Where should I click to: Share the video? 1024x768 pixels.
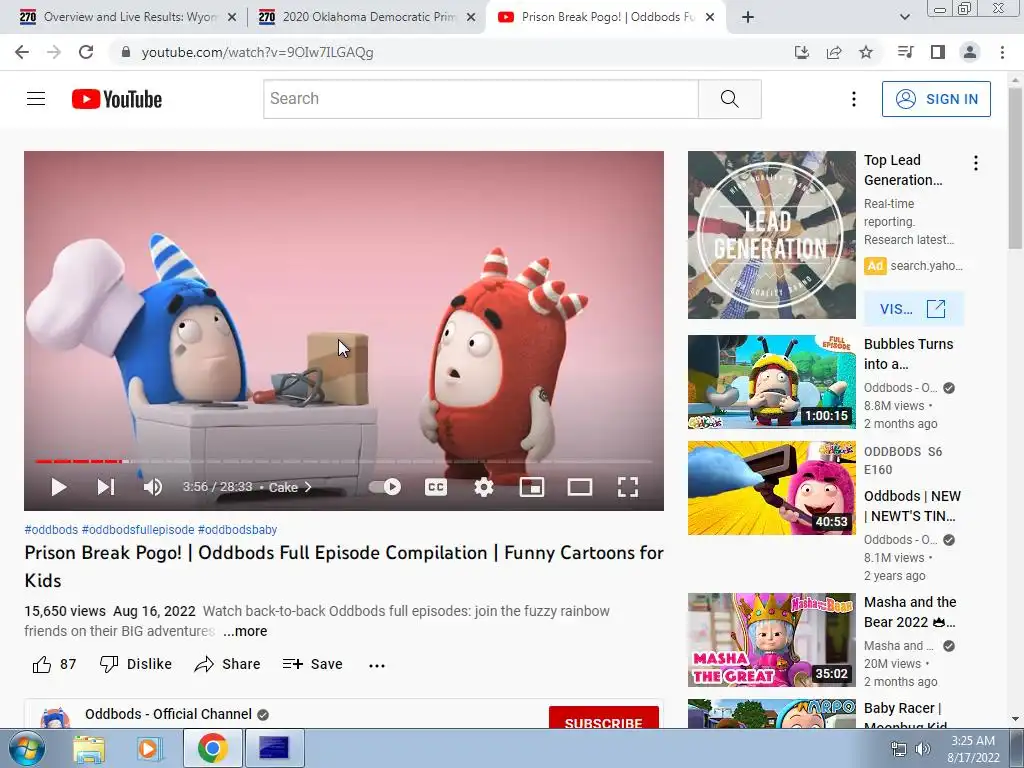click(227, 664)
